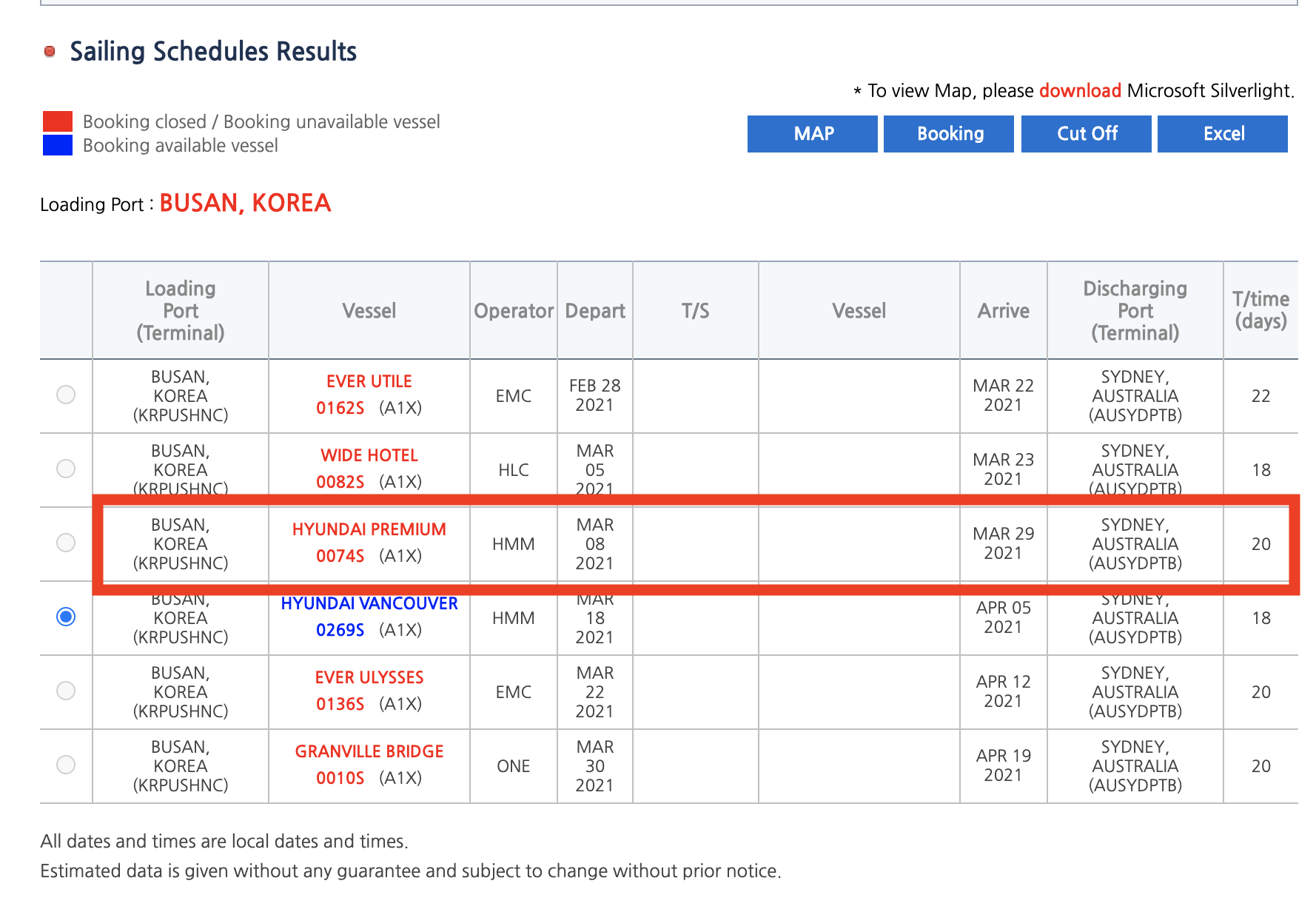Click the FEB 28 2021 departure cell
The width and height of the screenshot is (1316, 912).
click(x=595, y=395)
